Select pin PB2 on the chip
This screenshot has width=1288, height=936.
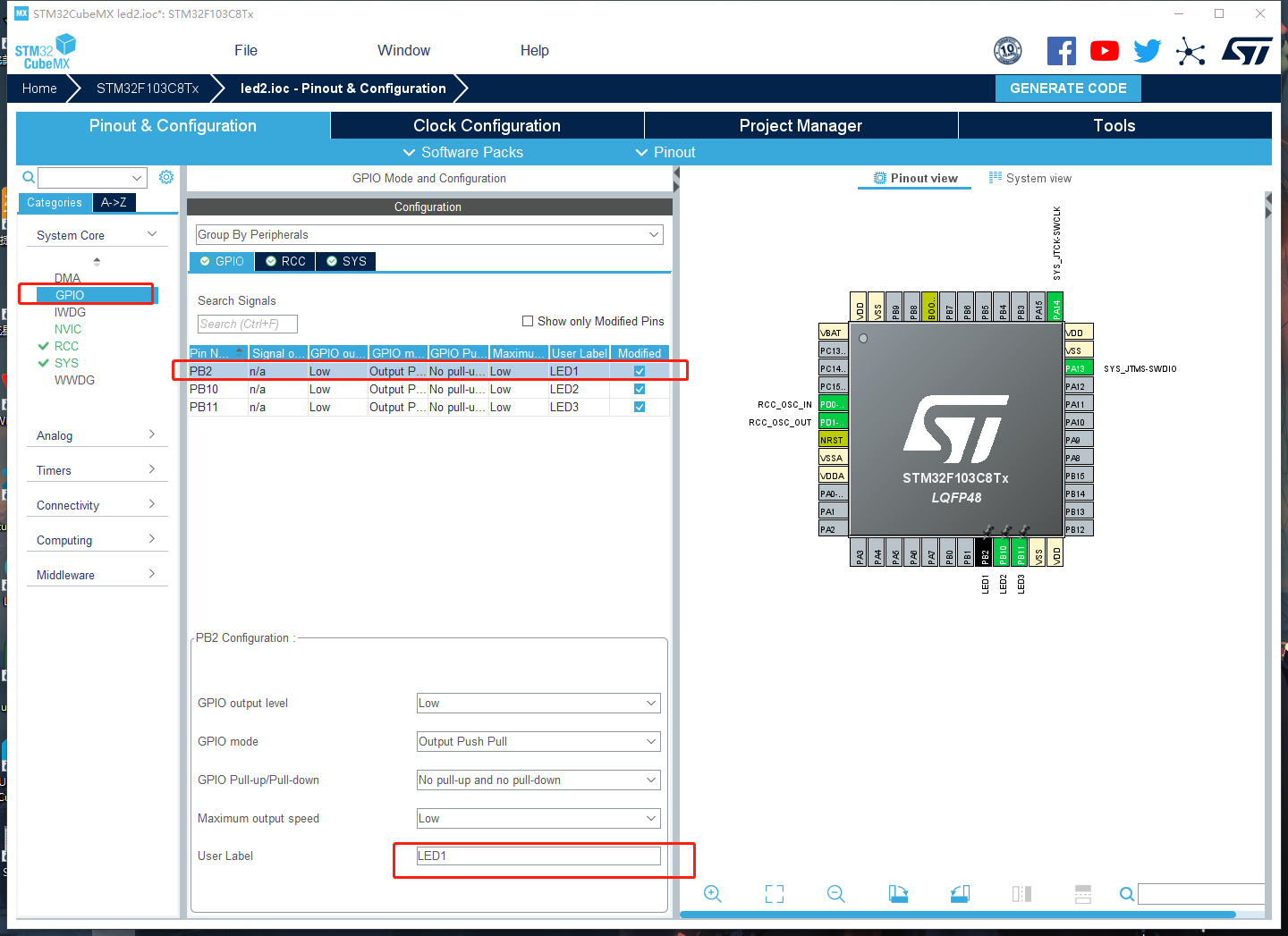[985, 553]
